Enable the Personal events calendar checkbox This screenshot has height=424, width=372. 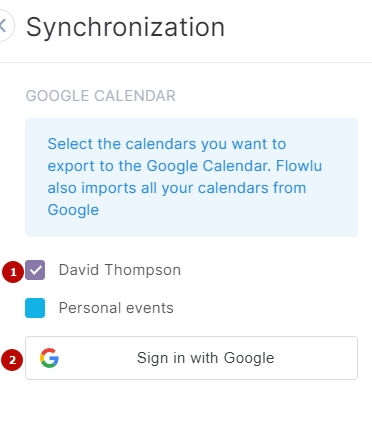click(35, 308)
